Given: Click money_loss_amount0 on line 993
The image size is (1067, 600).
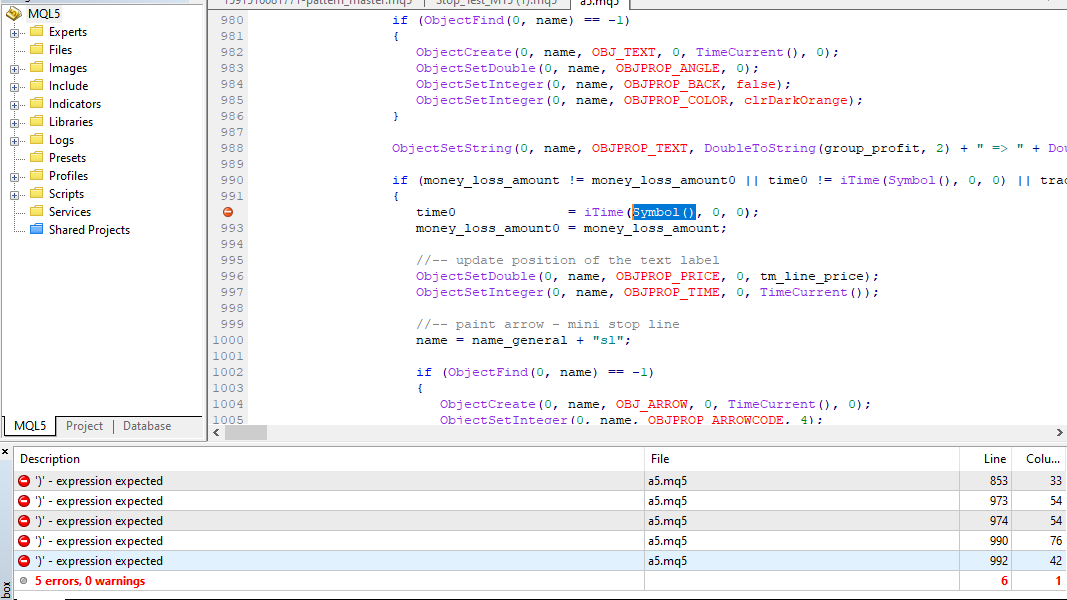Looking at the screenshot, I should [487, 229].
